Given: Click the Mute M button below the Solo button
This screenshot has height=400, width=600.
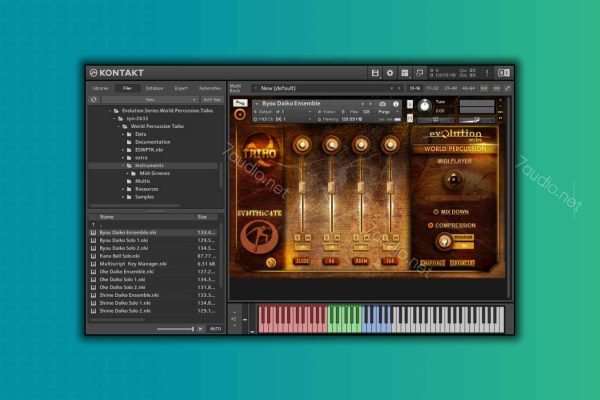Looking at the screenshot, I should click(x=410, y=118).
